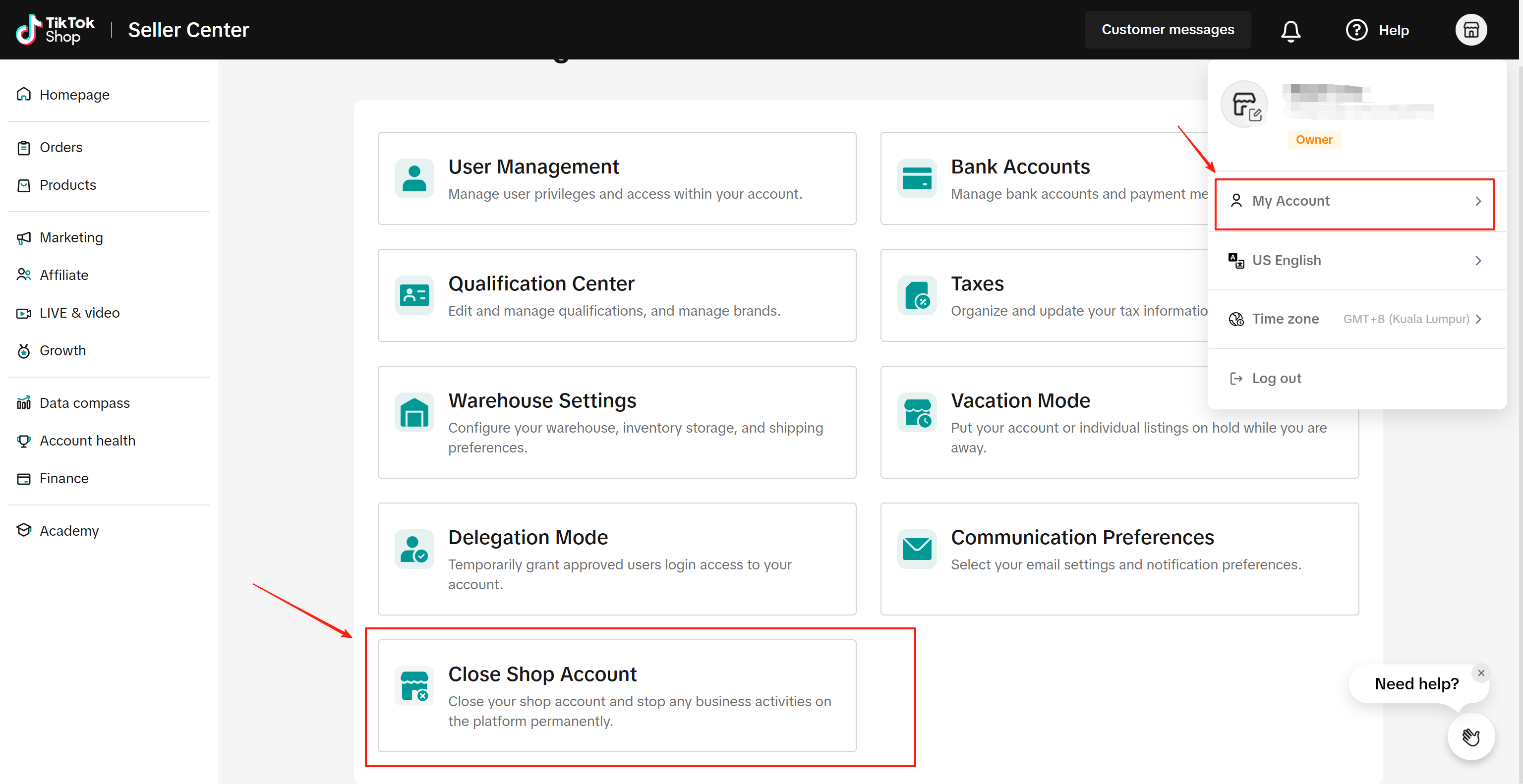The image size is (1523, 784).
Task: Open the Qualification Center card
Action: point(617,295)
